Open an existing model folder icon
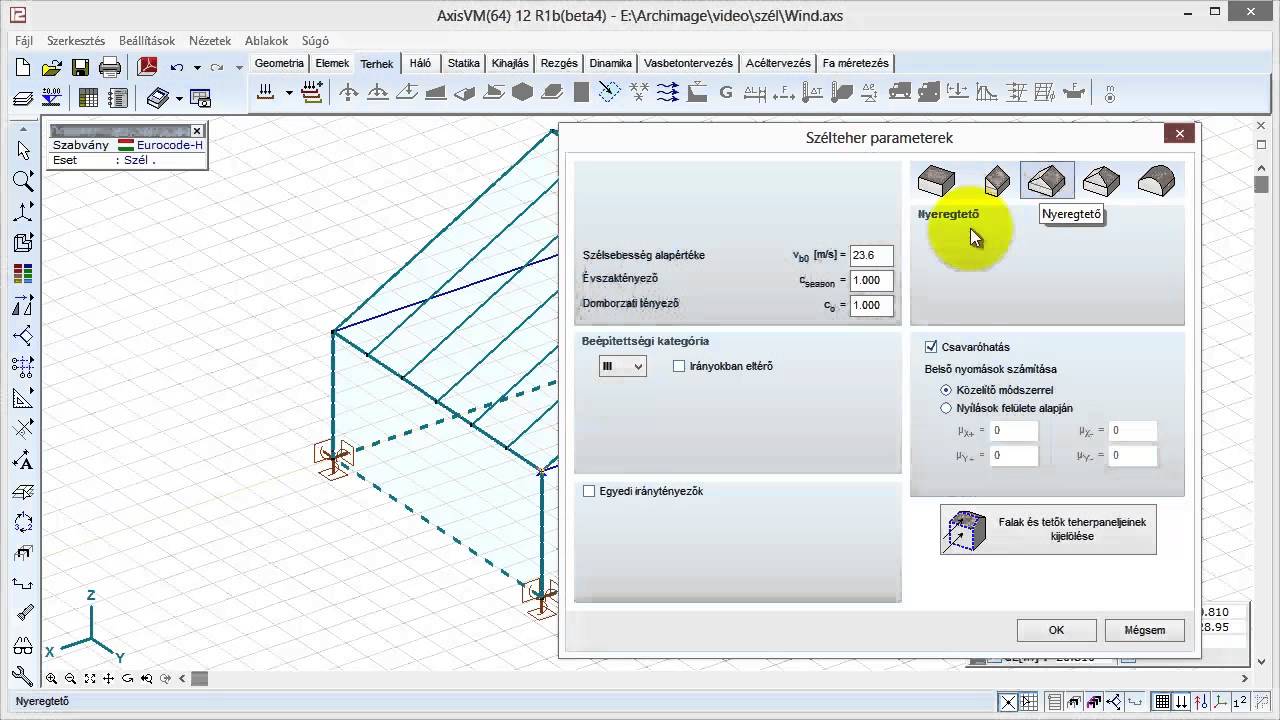Viewport: 1280px width, 720px height. 52,67
